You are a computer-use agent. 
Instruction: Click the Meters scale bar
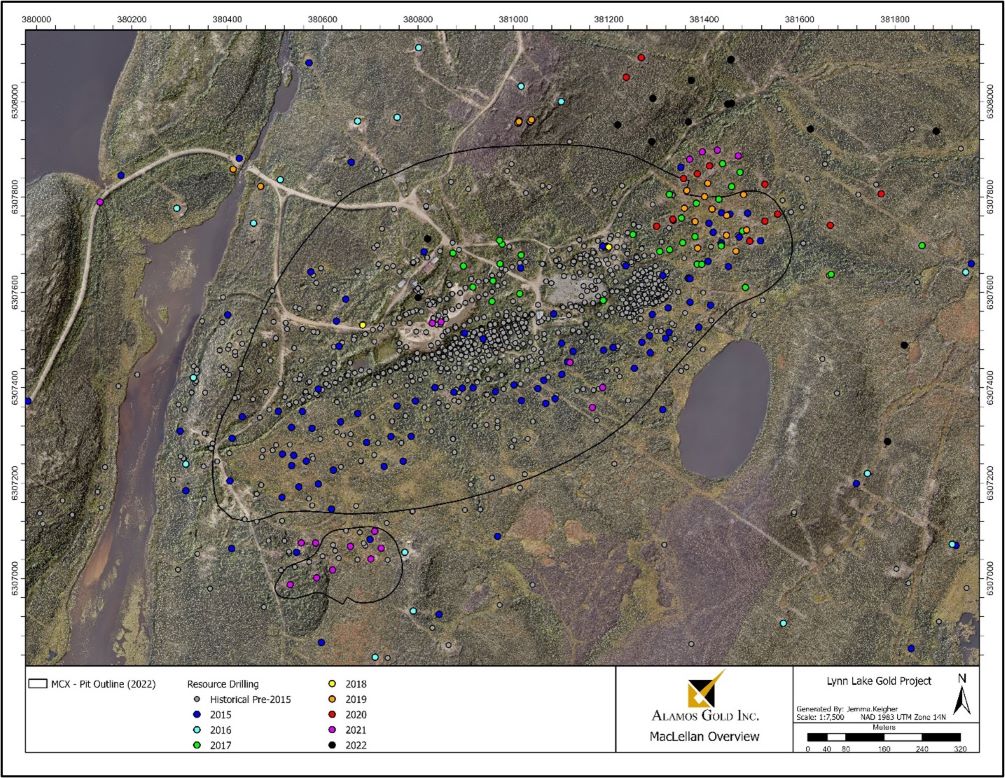pyautogui.click(x=882, y=736)
